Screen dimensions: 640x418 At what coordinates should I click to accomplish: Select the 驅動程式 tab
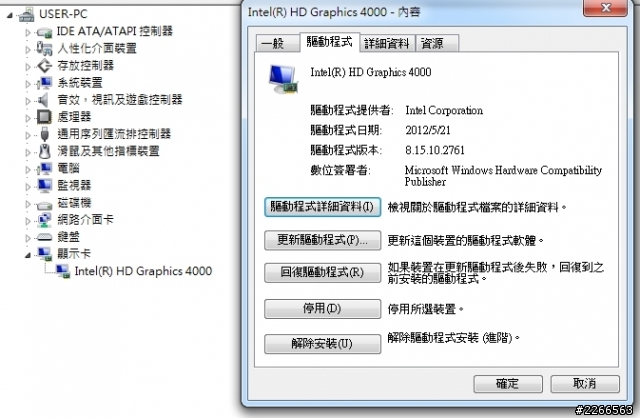[329, 42]
